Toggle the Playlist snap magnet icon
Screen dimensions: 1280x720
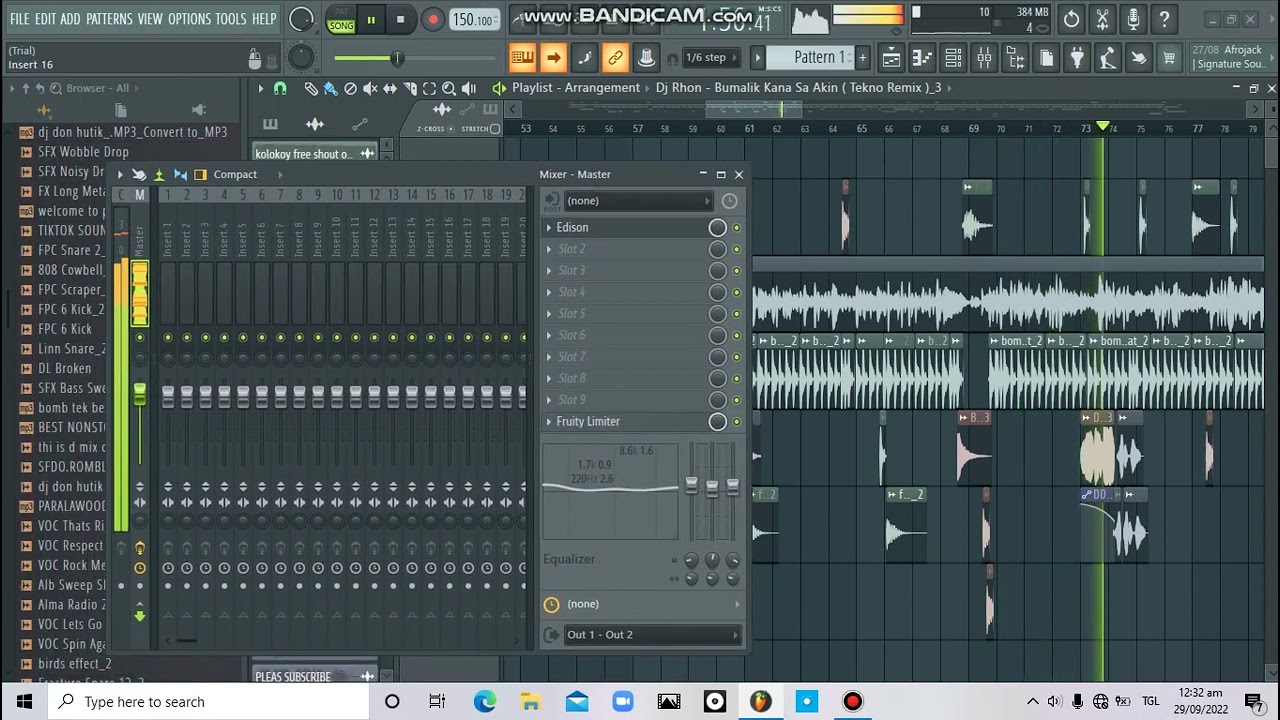pyautogui.click(x=280, y=88)
